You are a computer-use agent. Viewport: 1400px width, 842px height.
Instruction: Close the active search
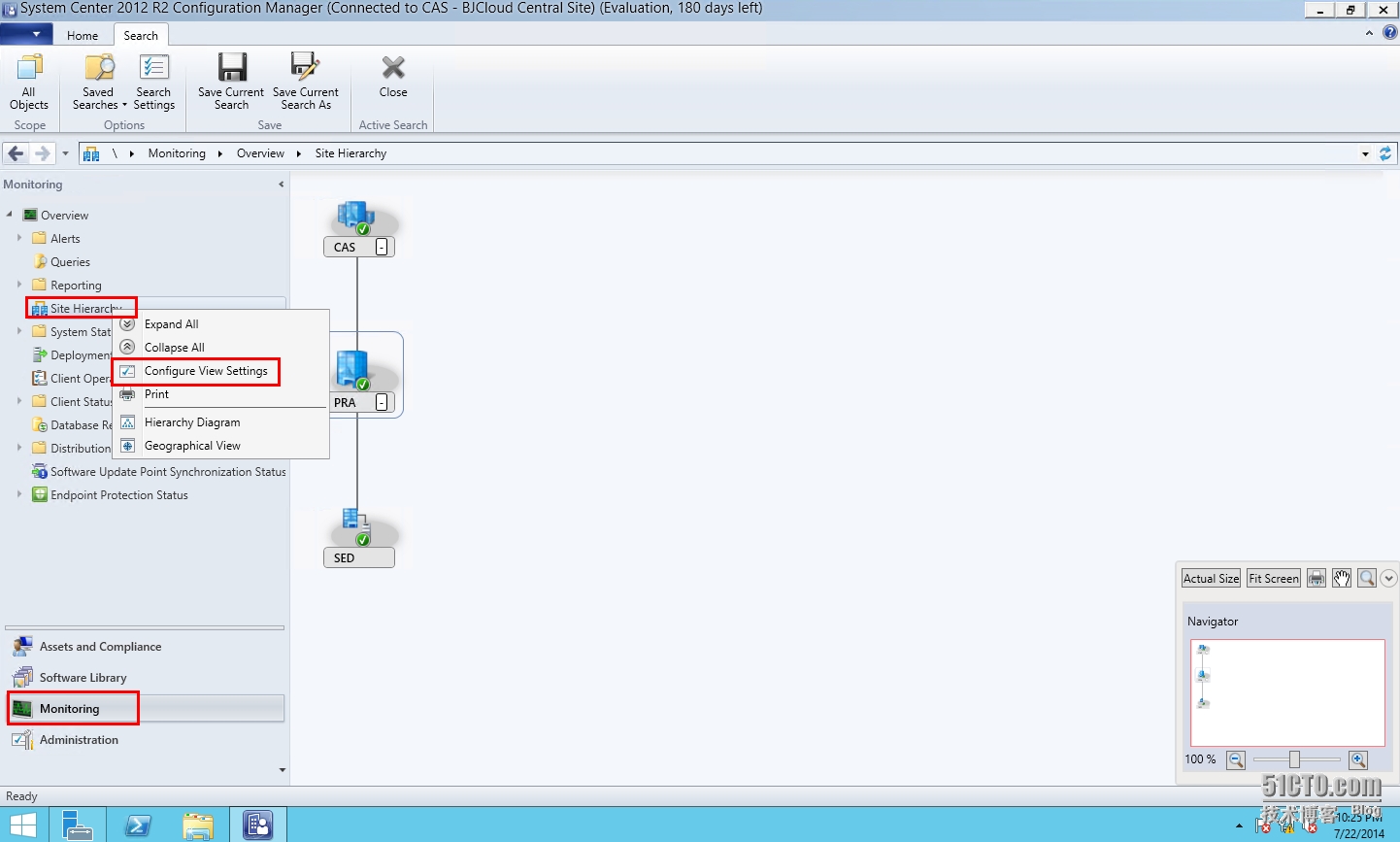(393, 77)
